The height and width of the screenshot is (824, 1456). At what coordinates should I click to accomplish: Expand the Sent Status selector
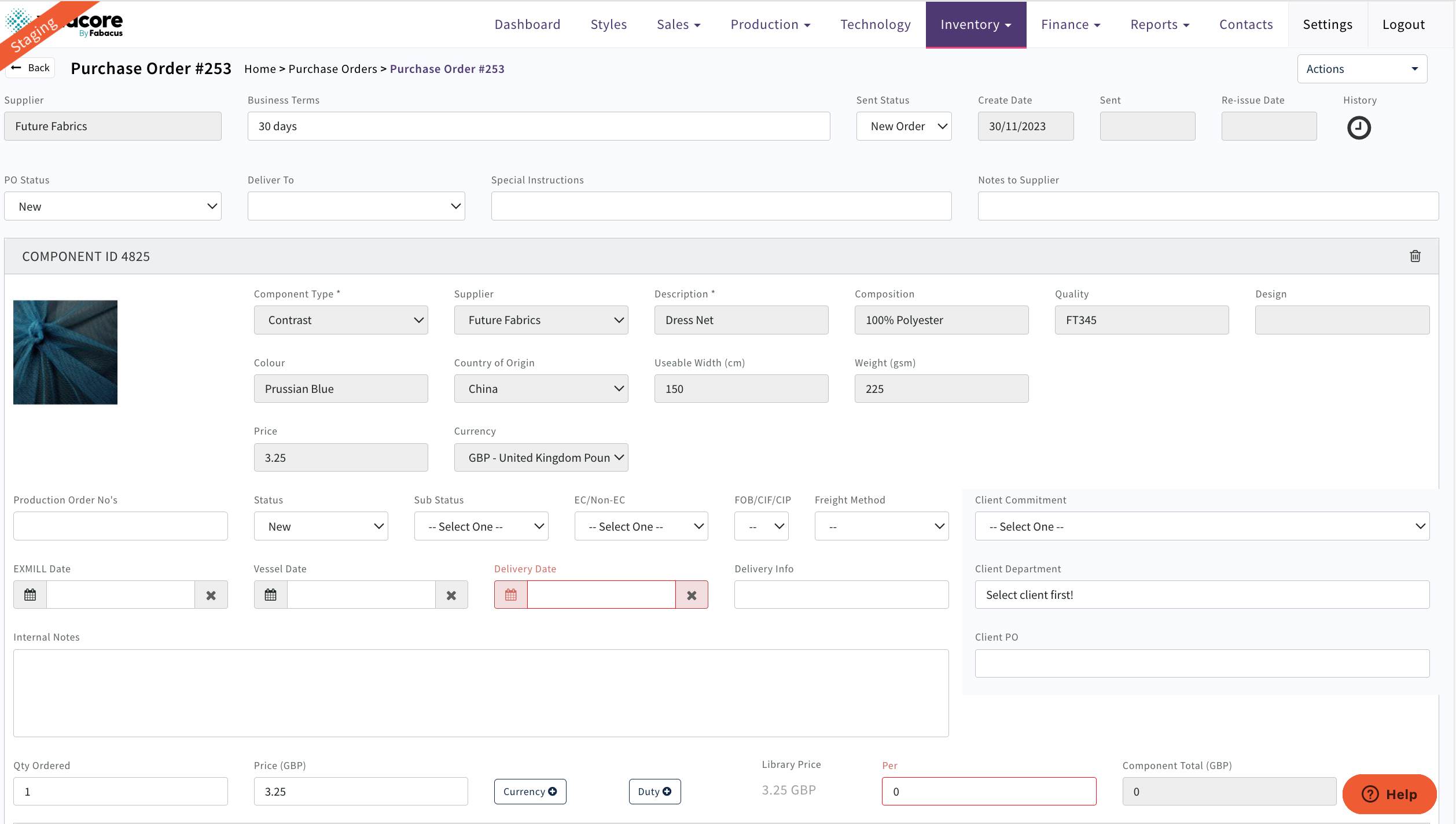click(x=903, y=126)
